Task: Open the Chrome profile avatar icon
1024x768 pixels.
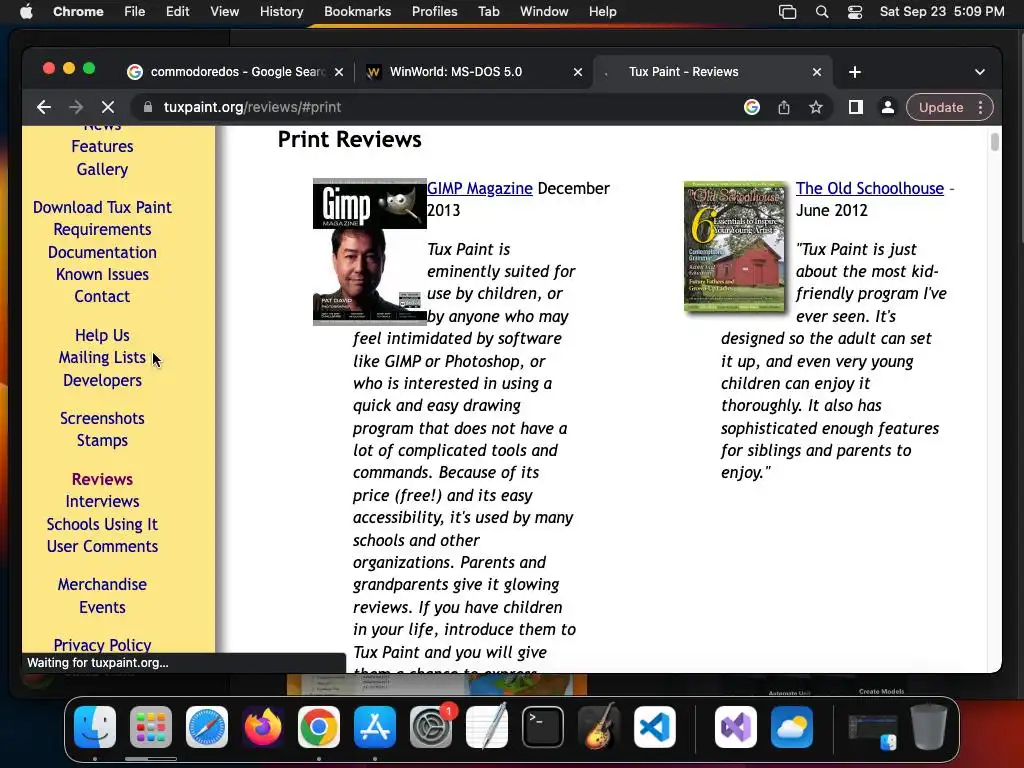Action: 888,107
